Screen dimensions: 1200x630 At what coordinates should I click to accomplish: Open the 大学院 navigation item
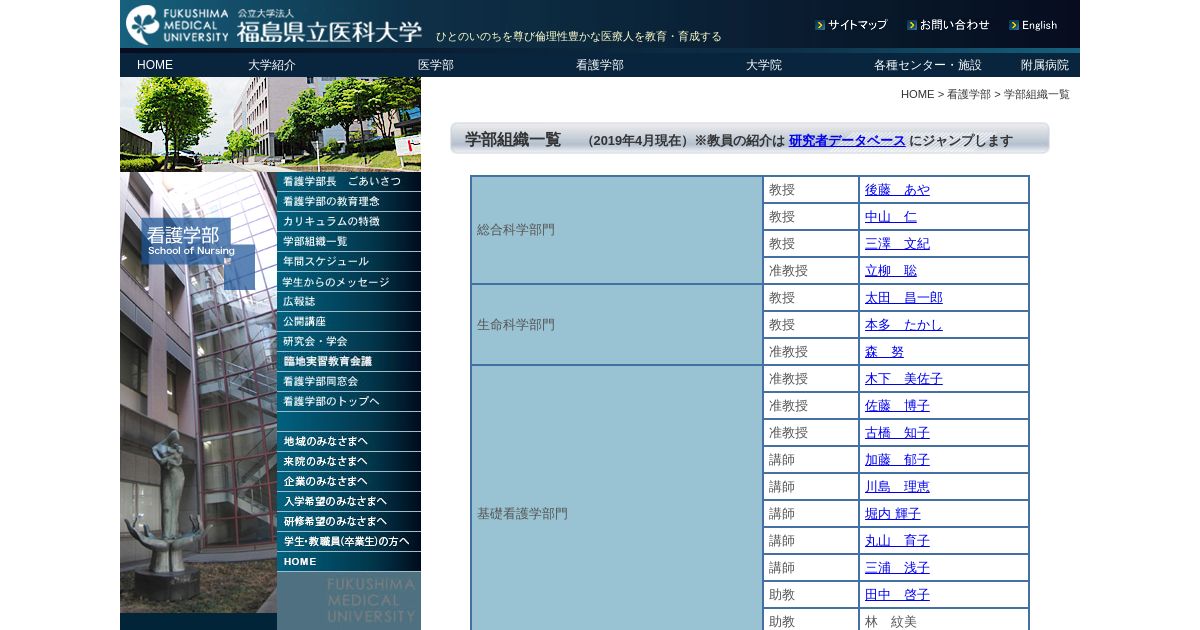point(764,65)
